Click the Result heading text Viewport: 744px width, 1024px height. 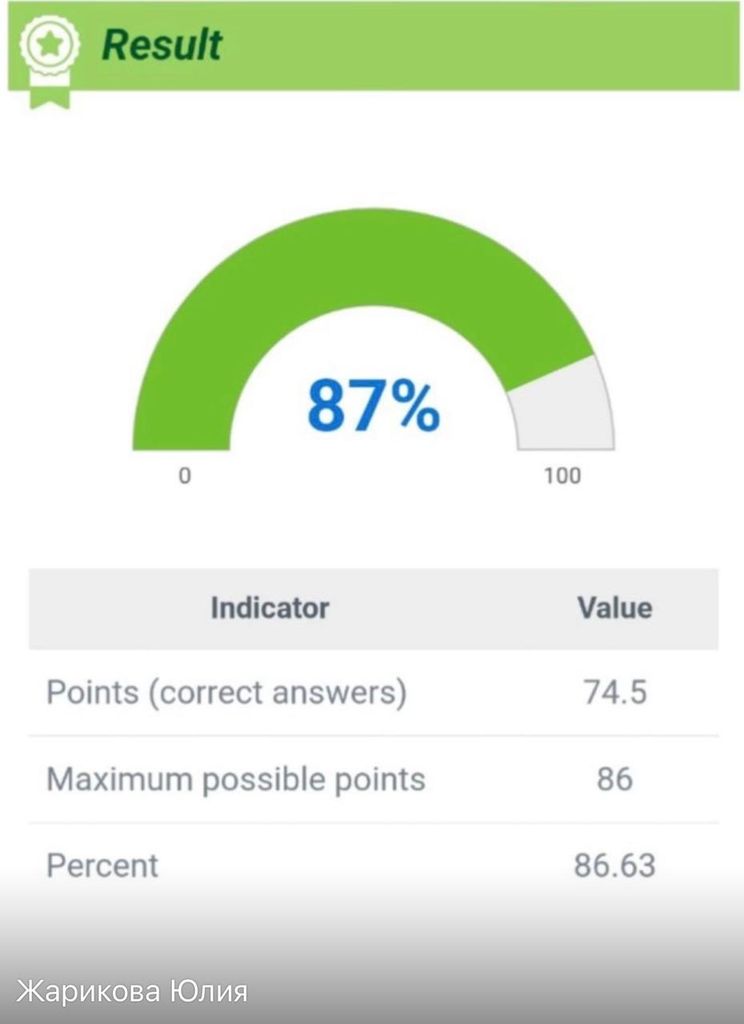162,46
